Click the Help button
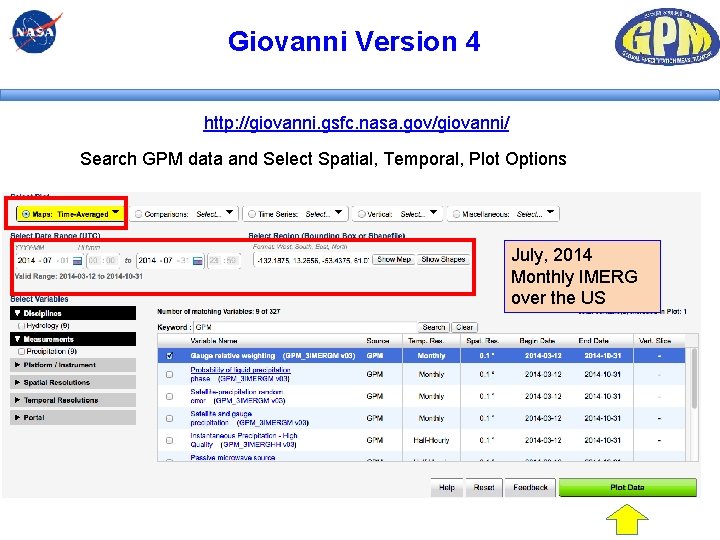720x540 pixels. 447,487
